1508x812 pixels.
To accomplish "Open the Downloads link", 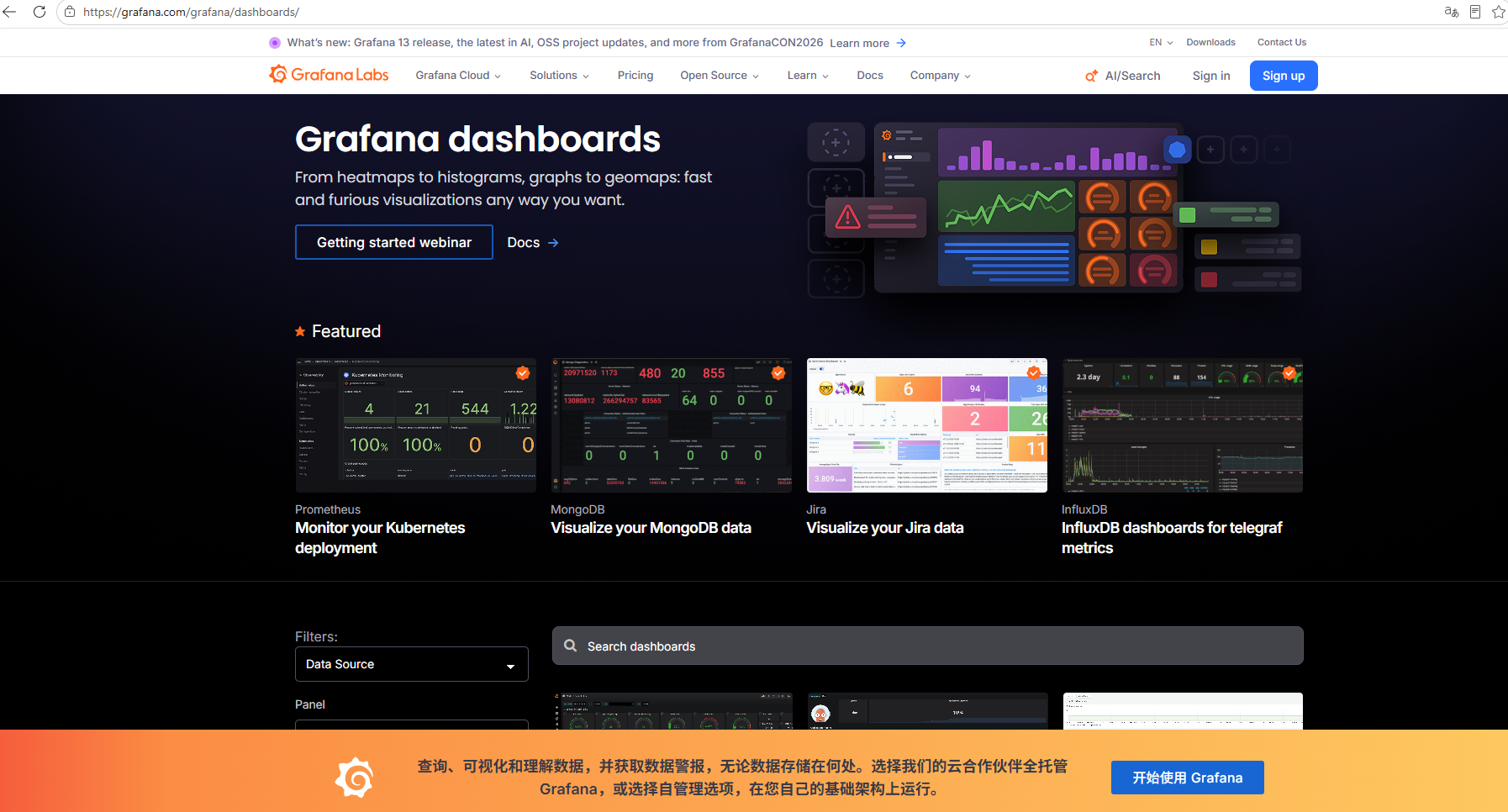I will point(1210,42).
